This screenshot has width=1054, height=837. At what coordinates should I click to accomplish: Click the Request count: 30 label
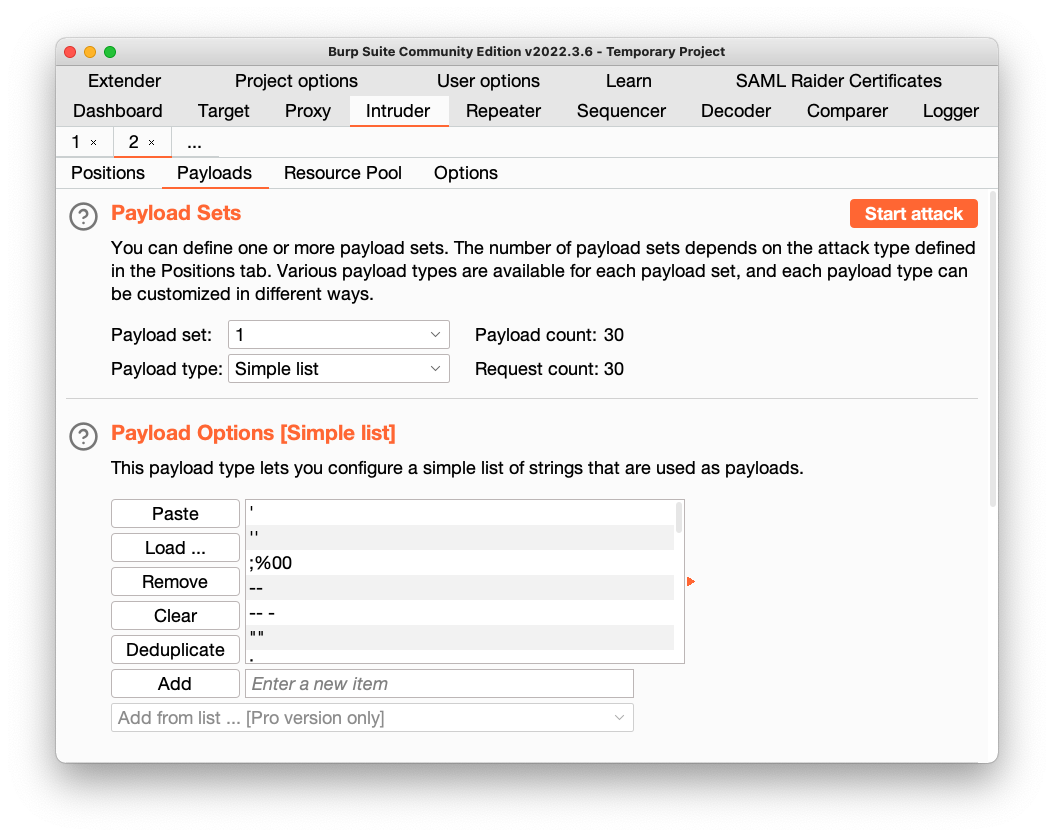click(x=549, y=369)
